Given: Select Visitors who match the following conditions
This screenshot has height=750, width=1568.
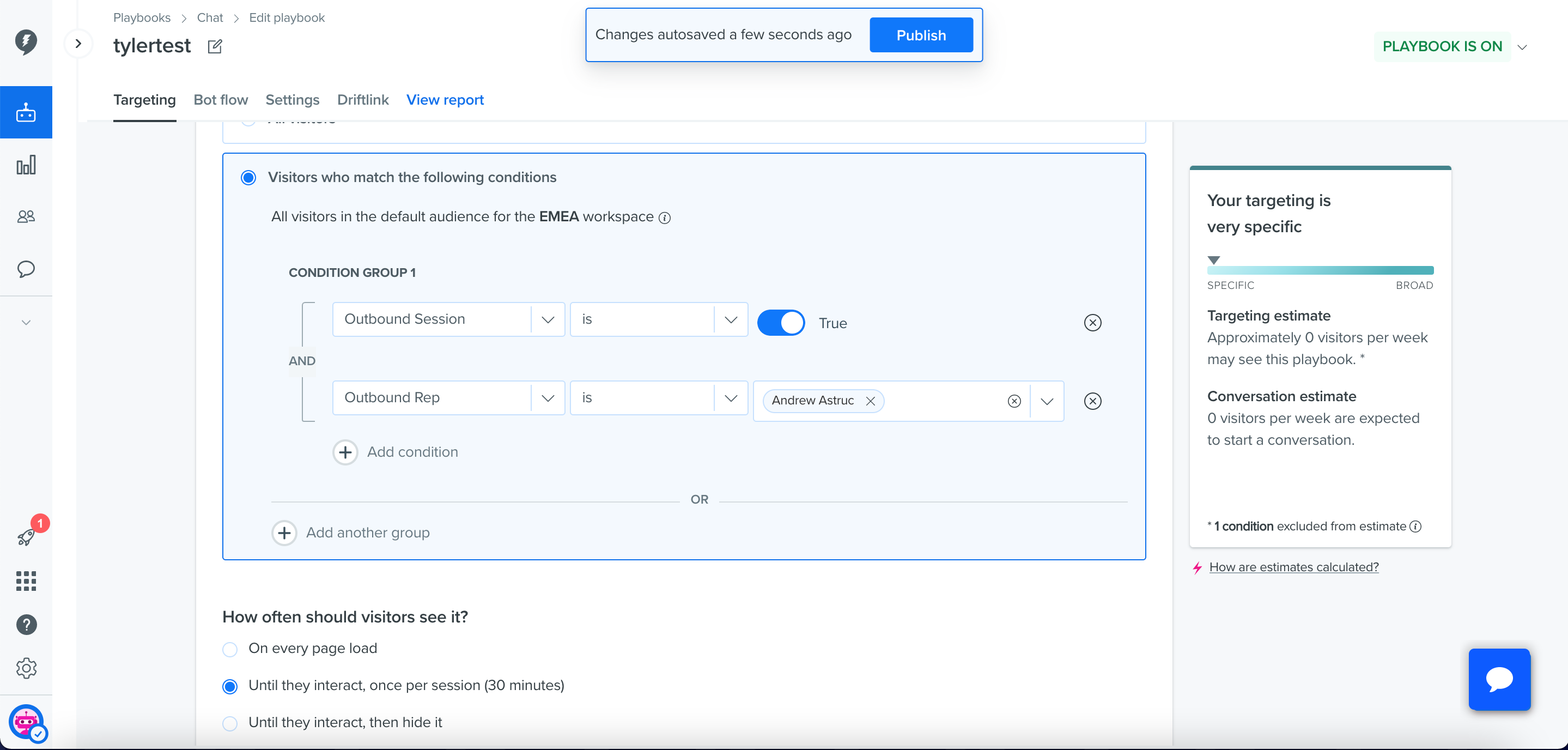Looking at the screenshot, I should 248,178.
